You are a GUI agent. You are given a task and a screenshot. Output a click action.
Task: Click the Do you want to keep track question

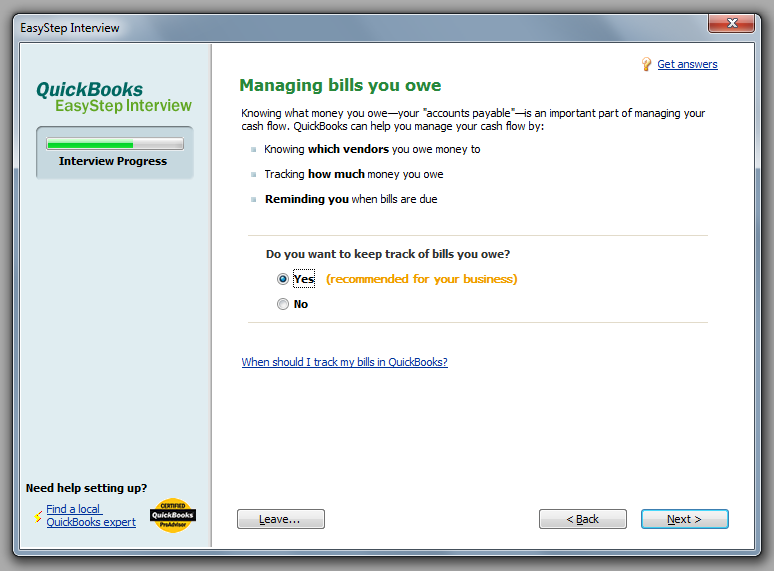pos(388,254)
